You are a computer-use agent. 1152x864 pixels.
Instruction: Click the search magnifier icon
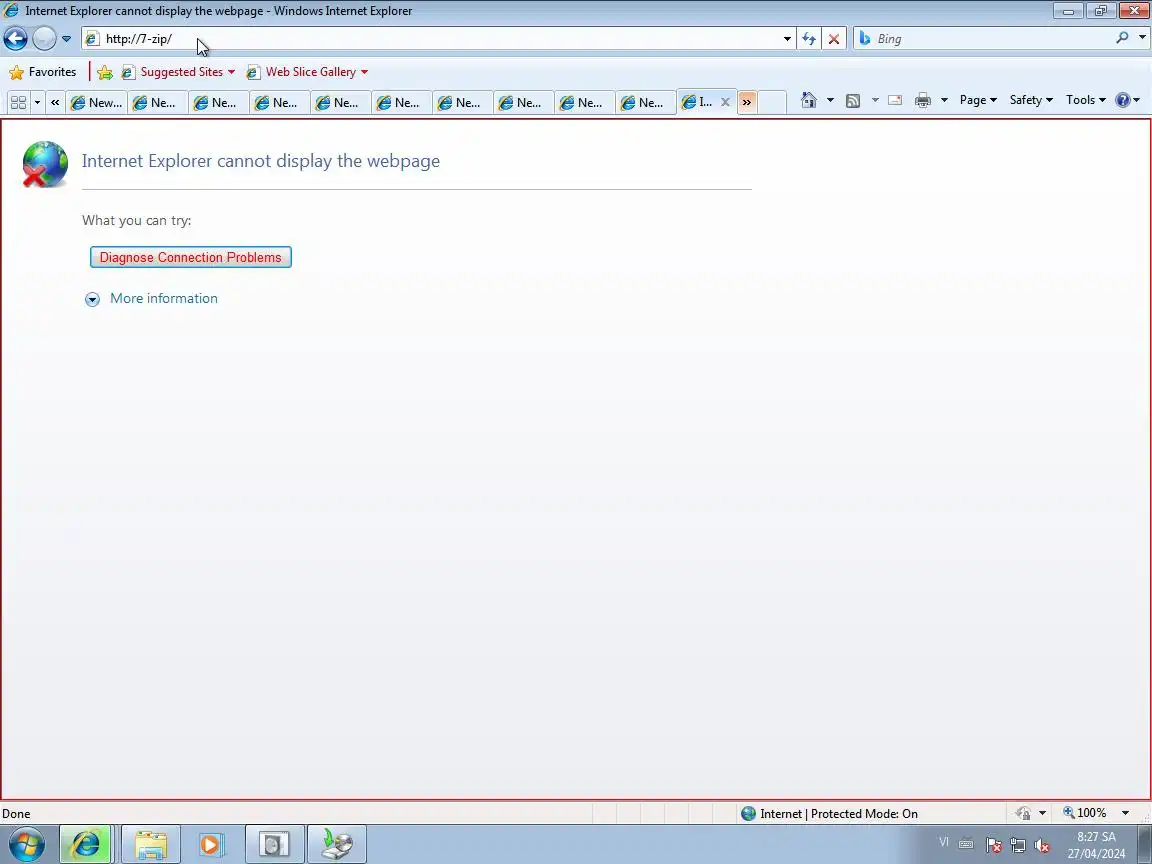pyautogui.click(x=1122, y=38)
